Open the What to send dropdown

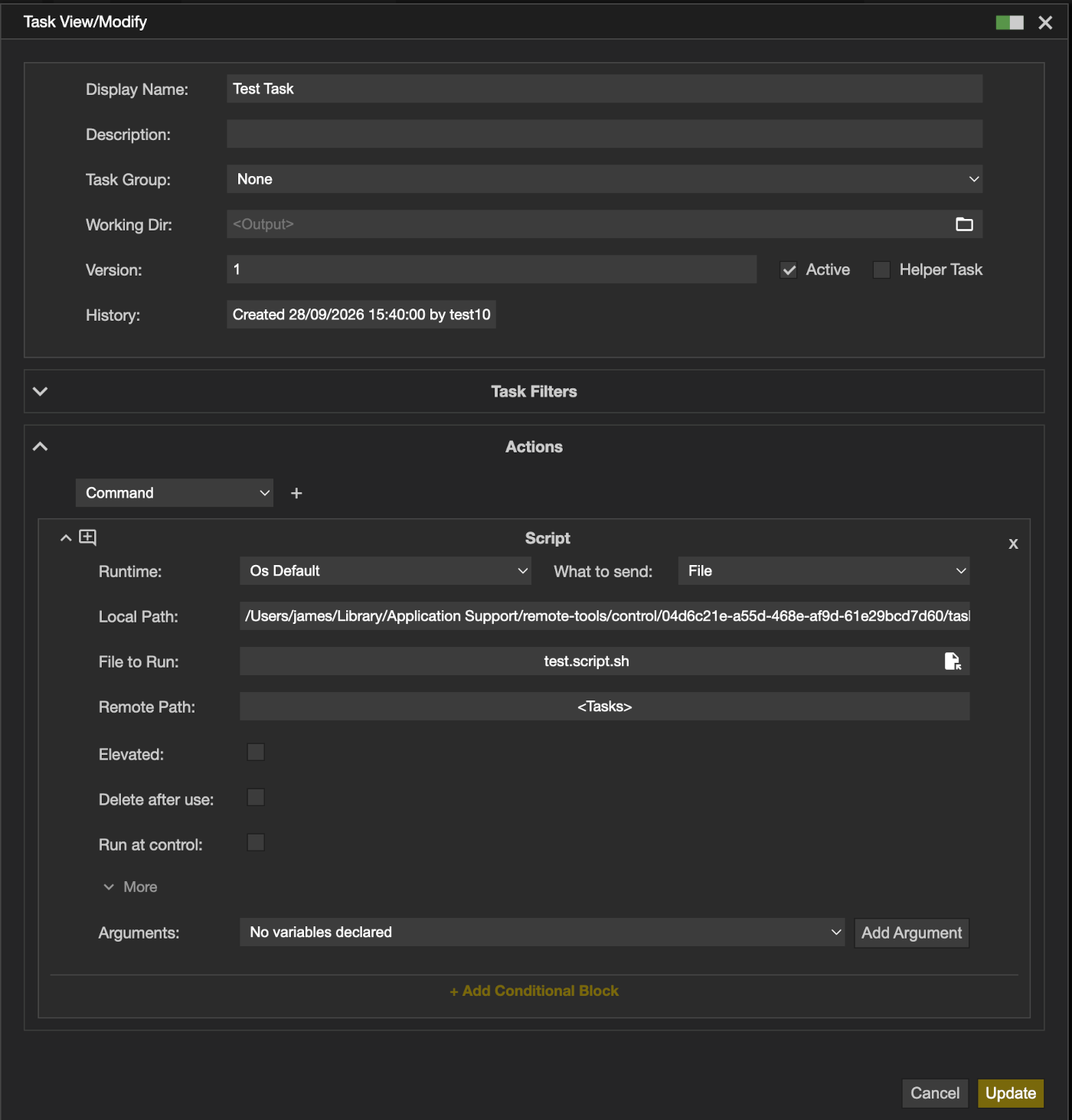pyautogui.click(x=824, y=571)
